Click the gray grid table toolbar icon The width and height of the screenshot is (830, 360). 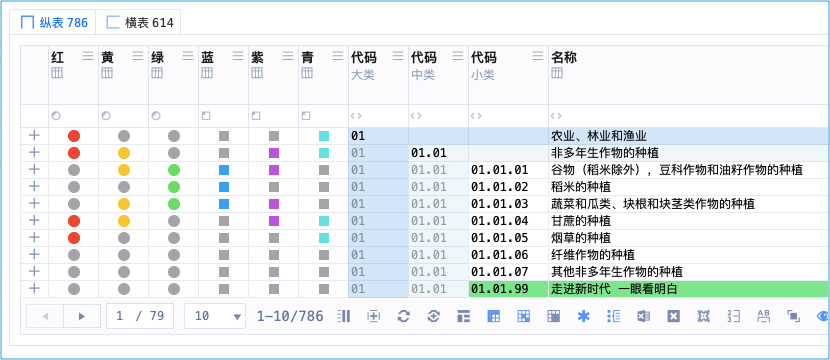(x=554, y=316)
